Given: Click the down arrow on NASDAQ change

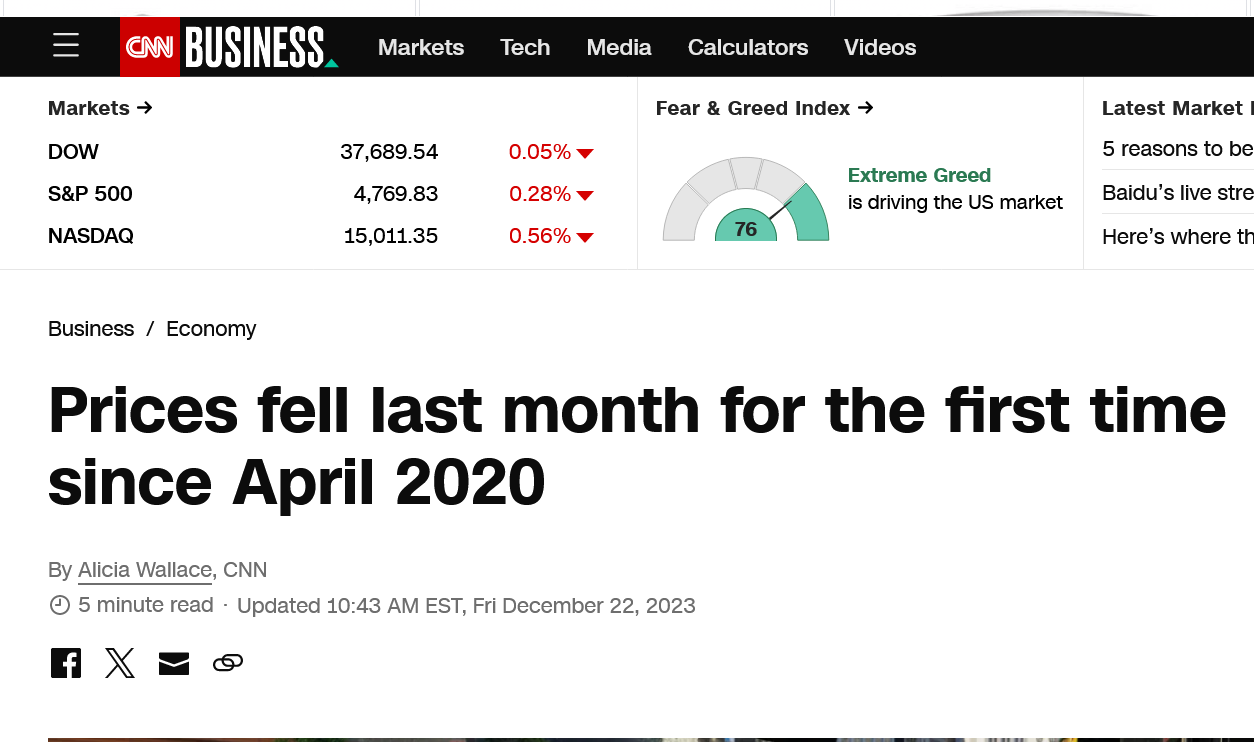Looking at the screenshot, I should pyautogui.click(x=585, y=237).
